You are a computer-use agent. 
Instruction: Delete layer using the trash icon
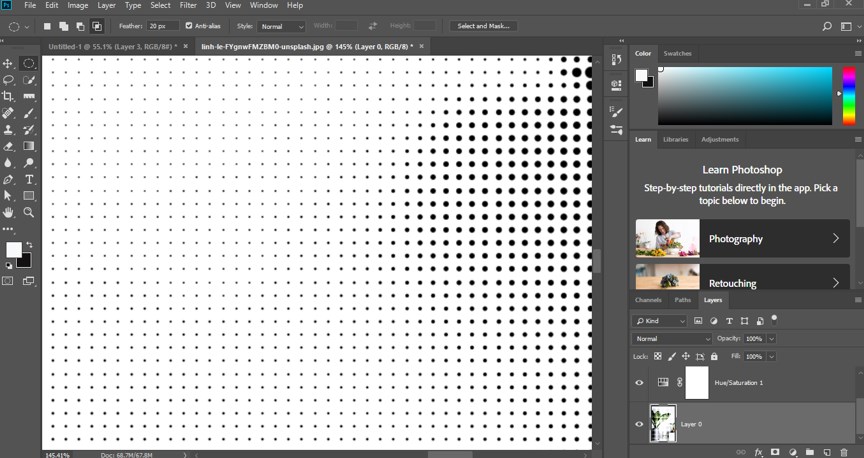point(844,452)
